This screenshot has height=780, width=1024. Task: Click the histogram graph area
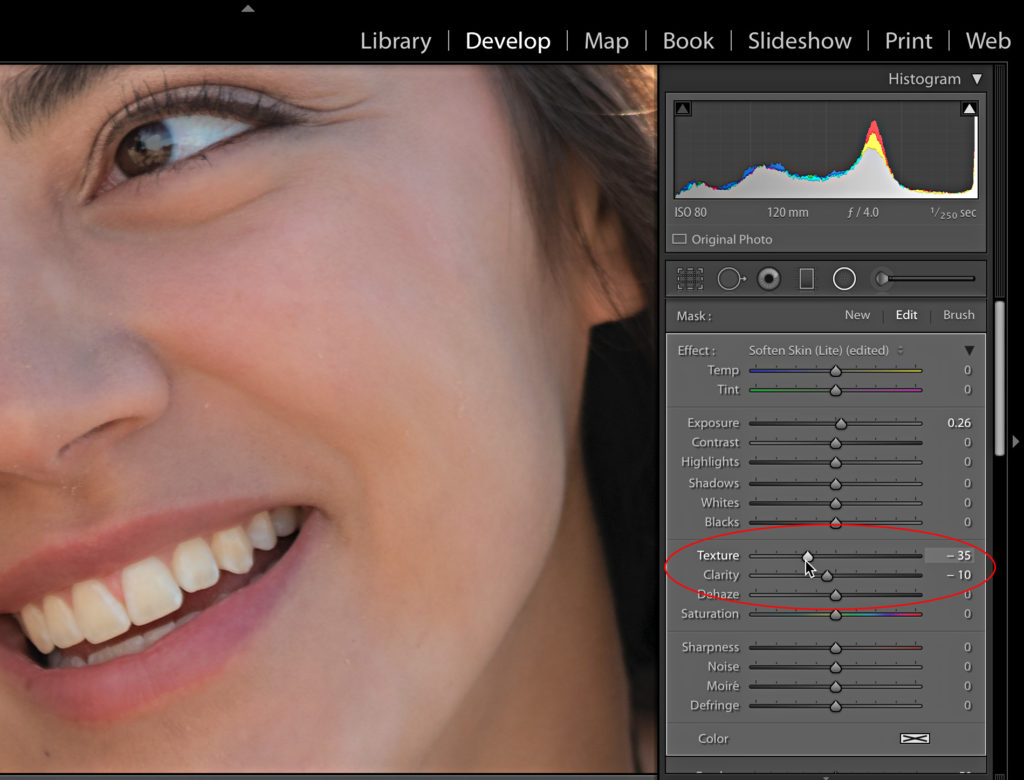[x=825, y=149]
